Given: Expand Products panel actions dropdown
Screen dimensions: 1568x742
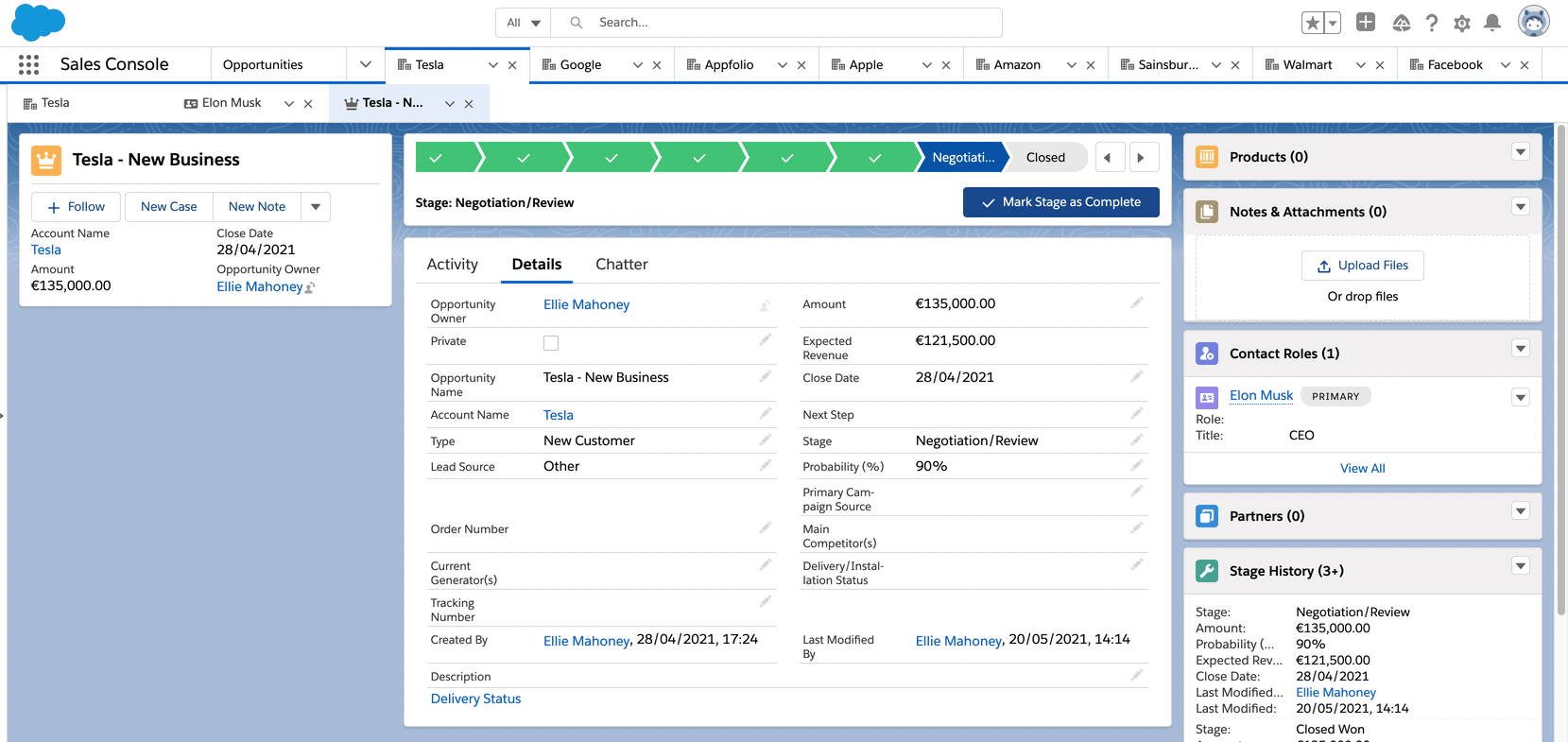Looking at the screenshot, I should (1521, 151).
